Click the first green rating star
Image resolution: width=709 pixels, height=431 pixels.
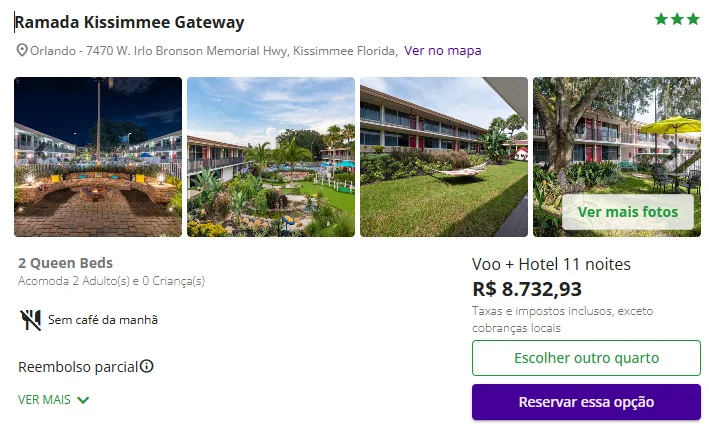tap(661, 19)
